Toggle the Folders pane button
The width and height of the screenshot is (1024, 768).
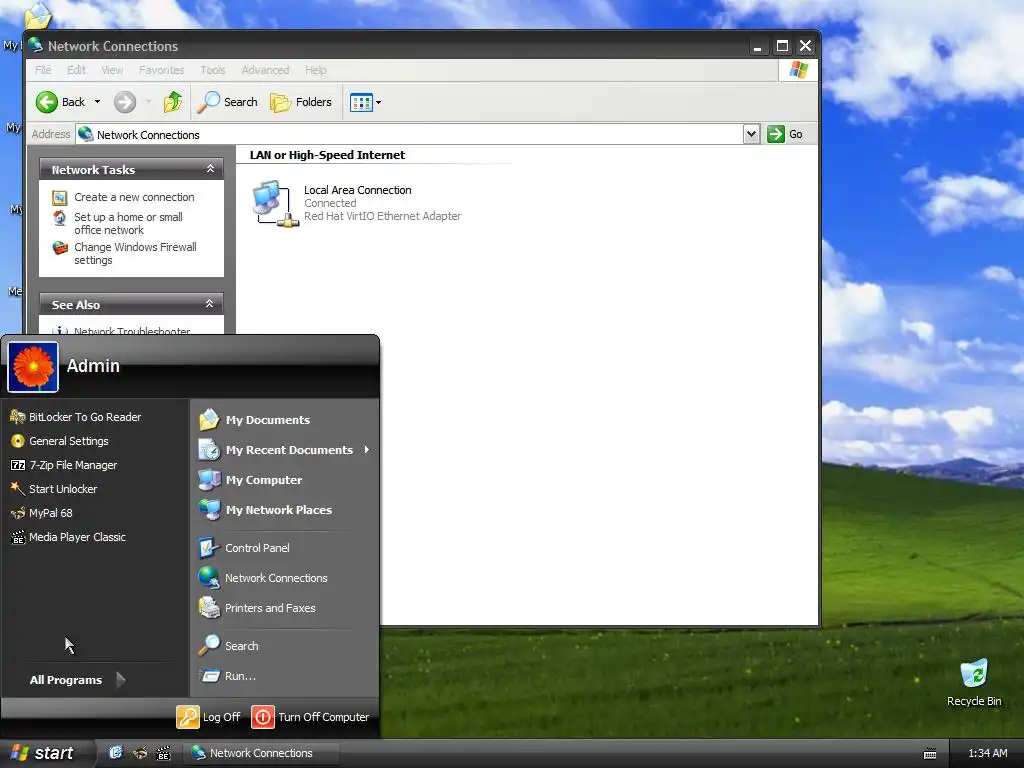coord(301,102)
